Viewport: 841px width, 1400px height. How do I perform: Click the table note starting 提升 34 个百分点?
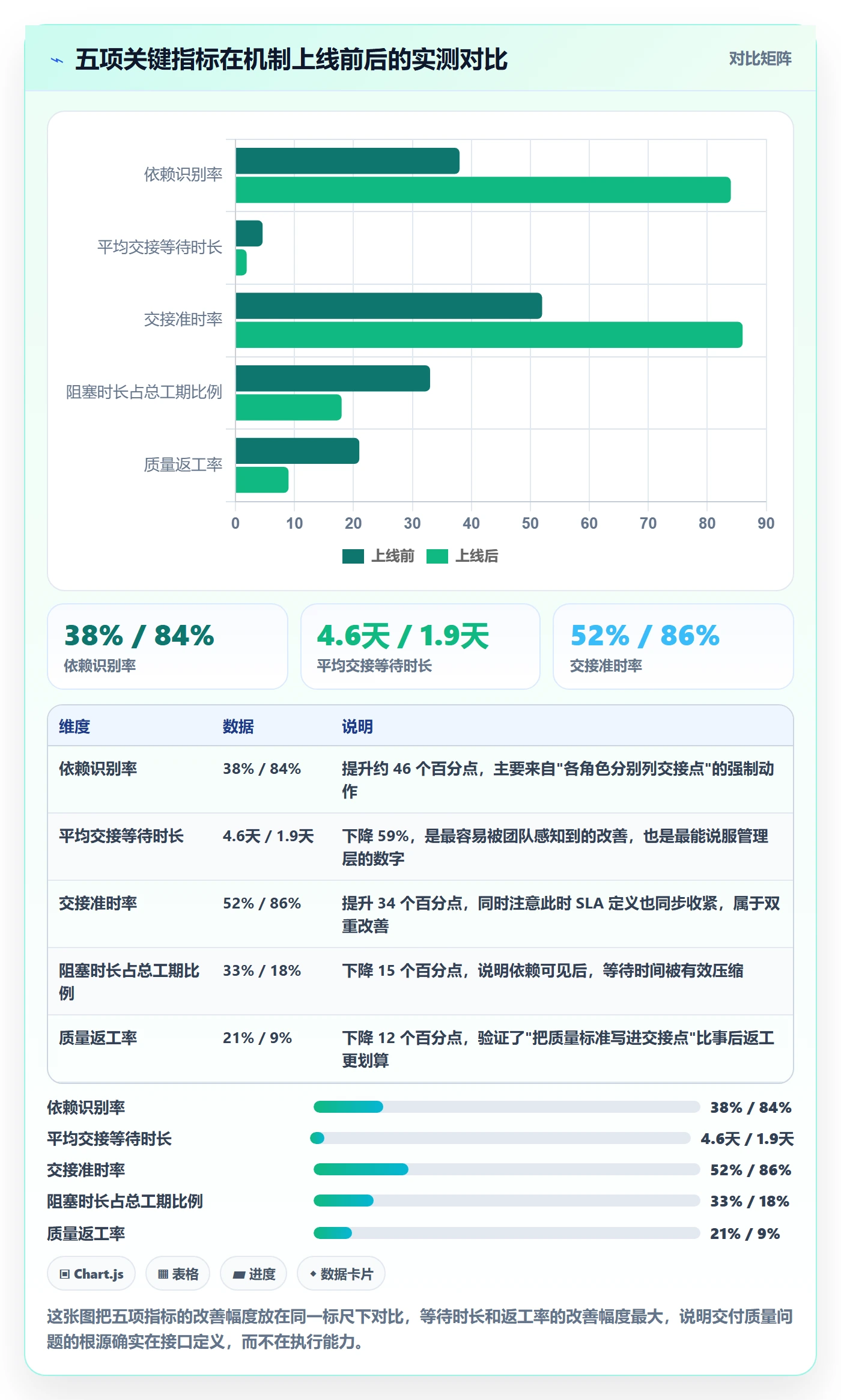pyautogui.click(x=561, y=915)
